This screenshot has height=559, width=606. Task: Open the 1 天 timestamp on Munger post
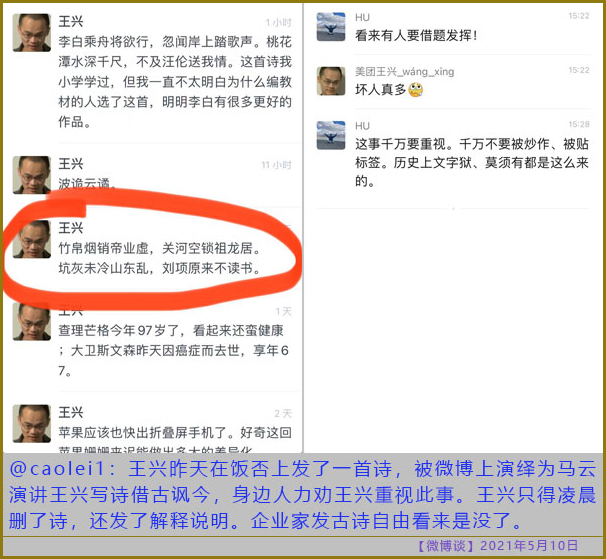click(x=283, y=311)
